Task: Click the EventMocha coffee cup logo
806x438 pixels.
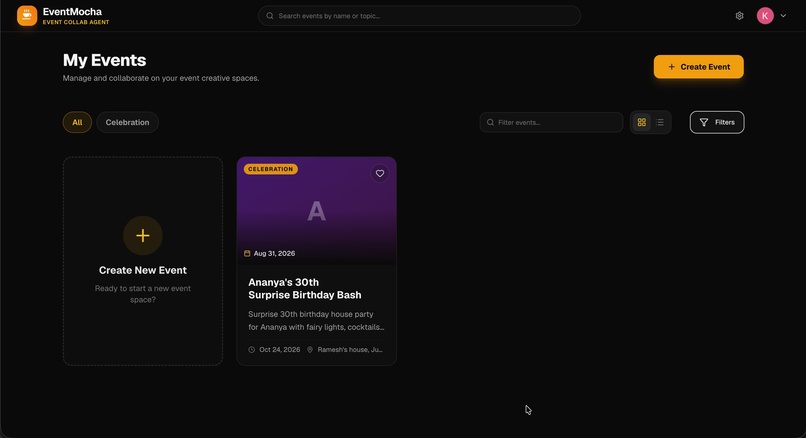Action: coord(27,16)
